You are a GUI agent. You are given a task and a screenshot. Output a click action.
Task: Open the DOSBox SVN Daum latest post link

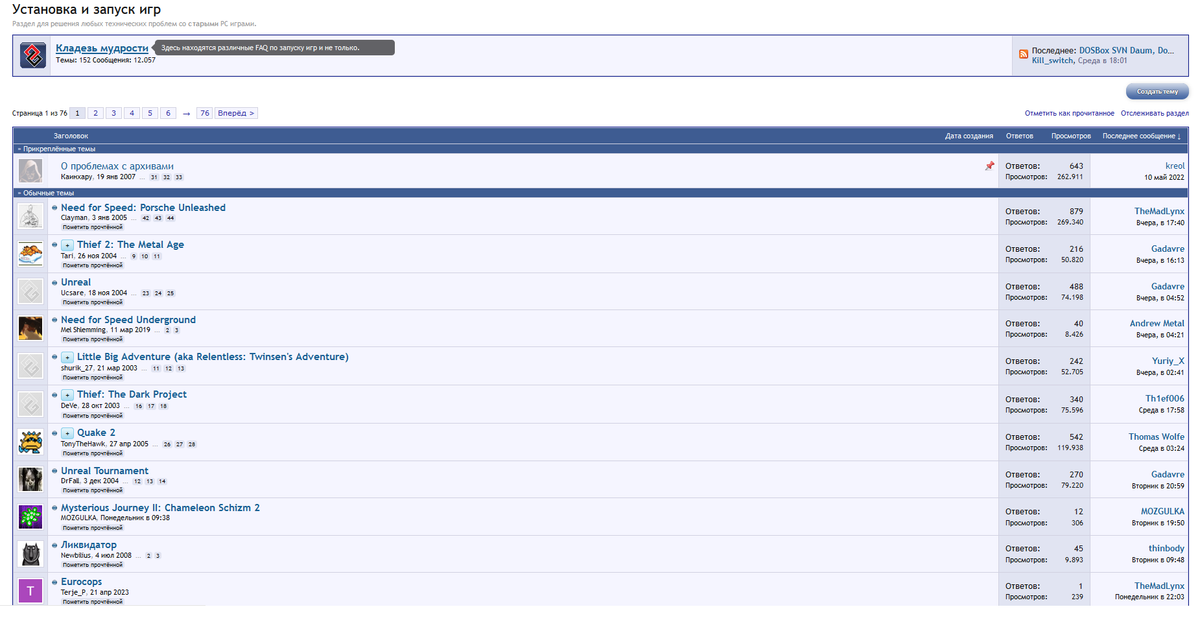pos(1127,50)
